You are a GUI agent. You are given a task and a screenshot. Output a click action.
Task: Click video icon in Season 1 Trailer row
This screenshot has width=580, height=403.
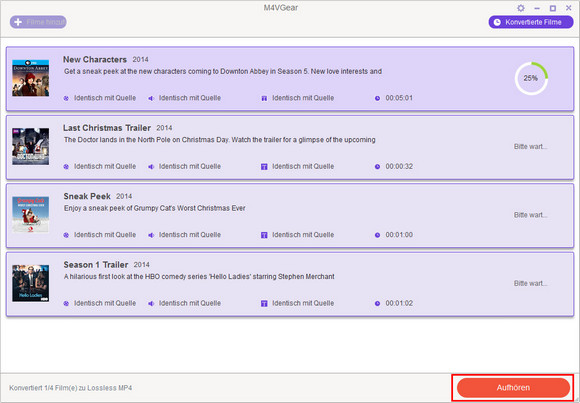tap(66, 304)
